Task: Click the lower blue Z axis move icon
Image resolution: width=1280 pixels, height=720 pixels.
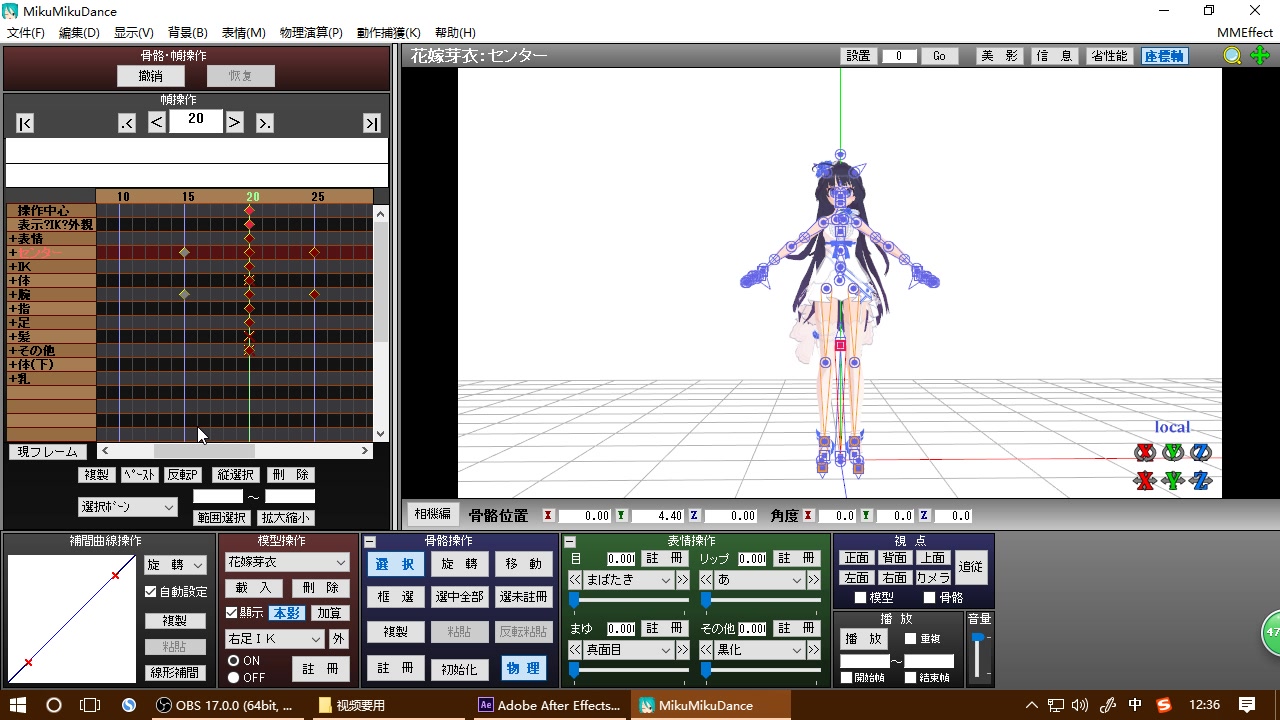Action: pos(1201,481)
